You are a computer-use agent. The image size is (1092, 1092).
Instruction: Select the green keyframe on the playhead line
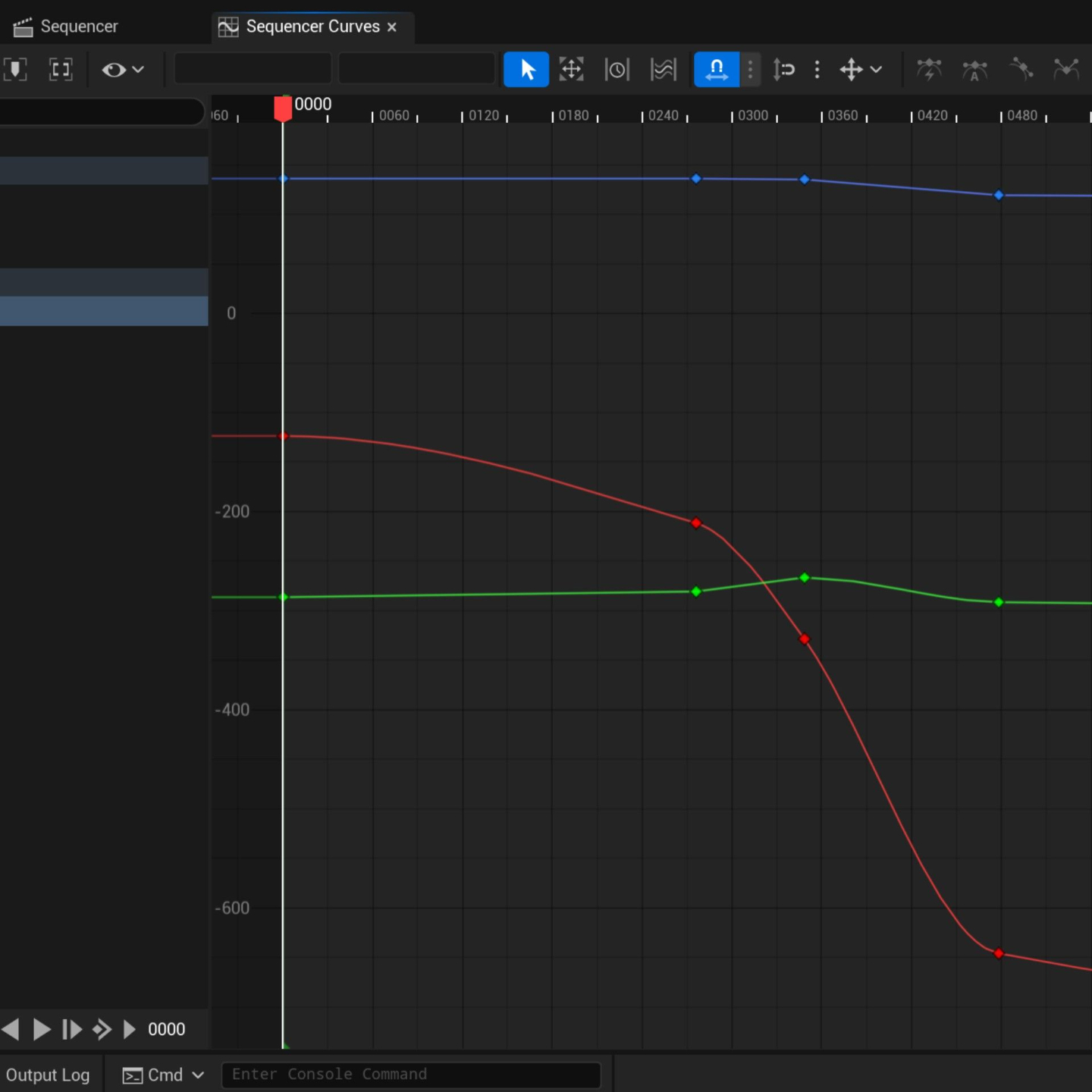click(x=284, y=598)
